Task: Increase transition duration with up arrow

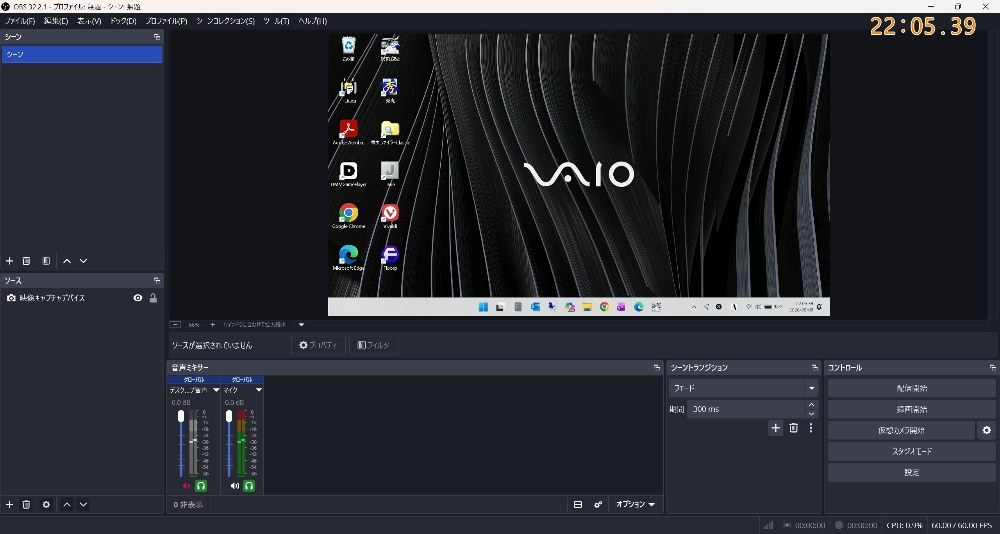Action: click(811, 404)
